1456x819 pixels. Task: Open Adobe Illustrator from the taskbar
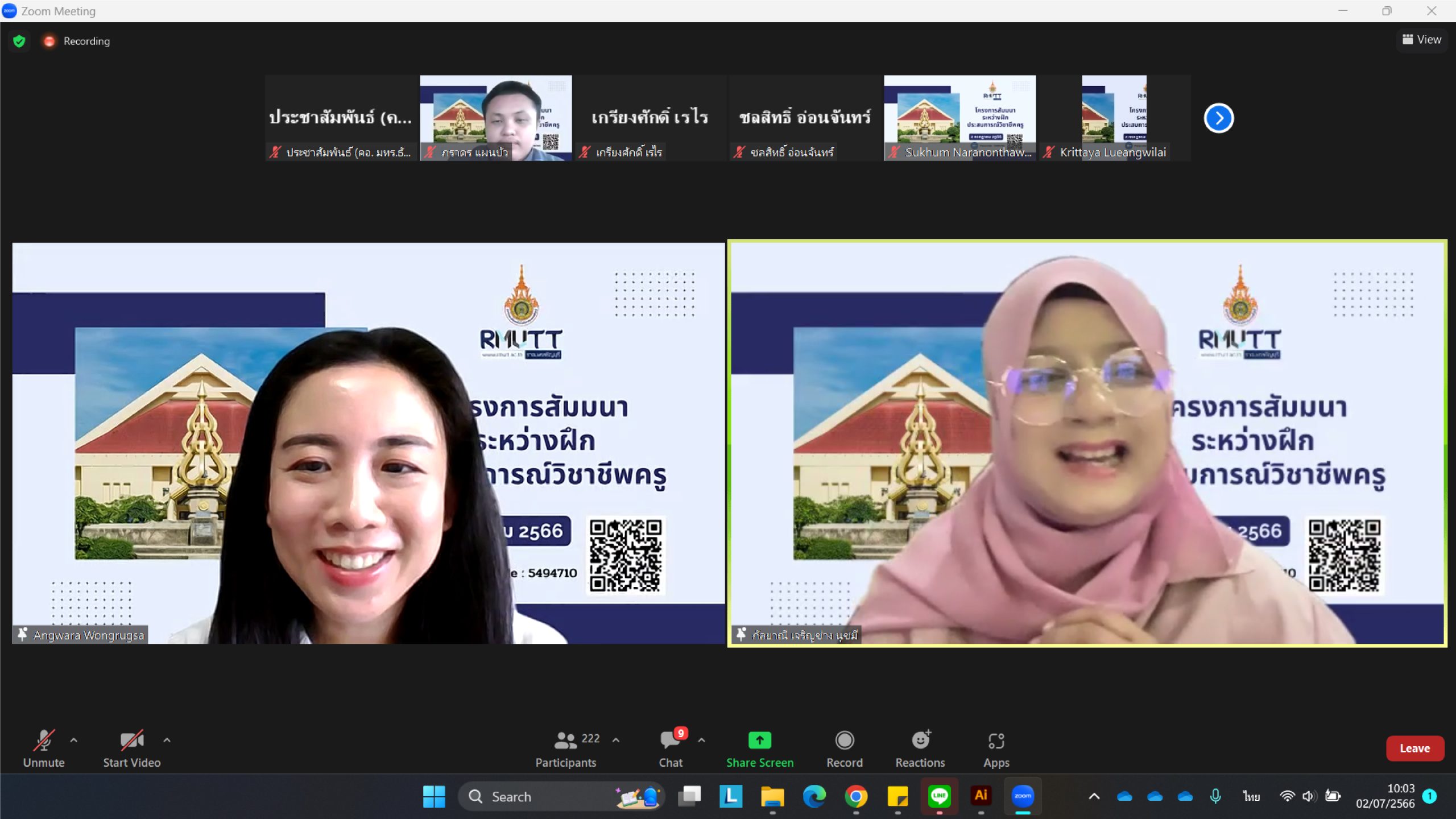[981, 796]
